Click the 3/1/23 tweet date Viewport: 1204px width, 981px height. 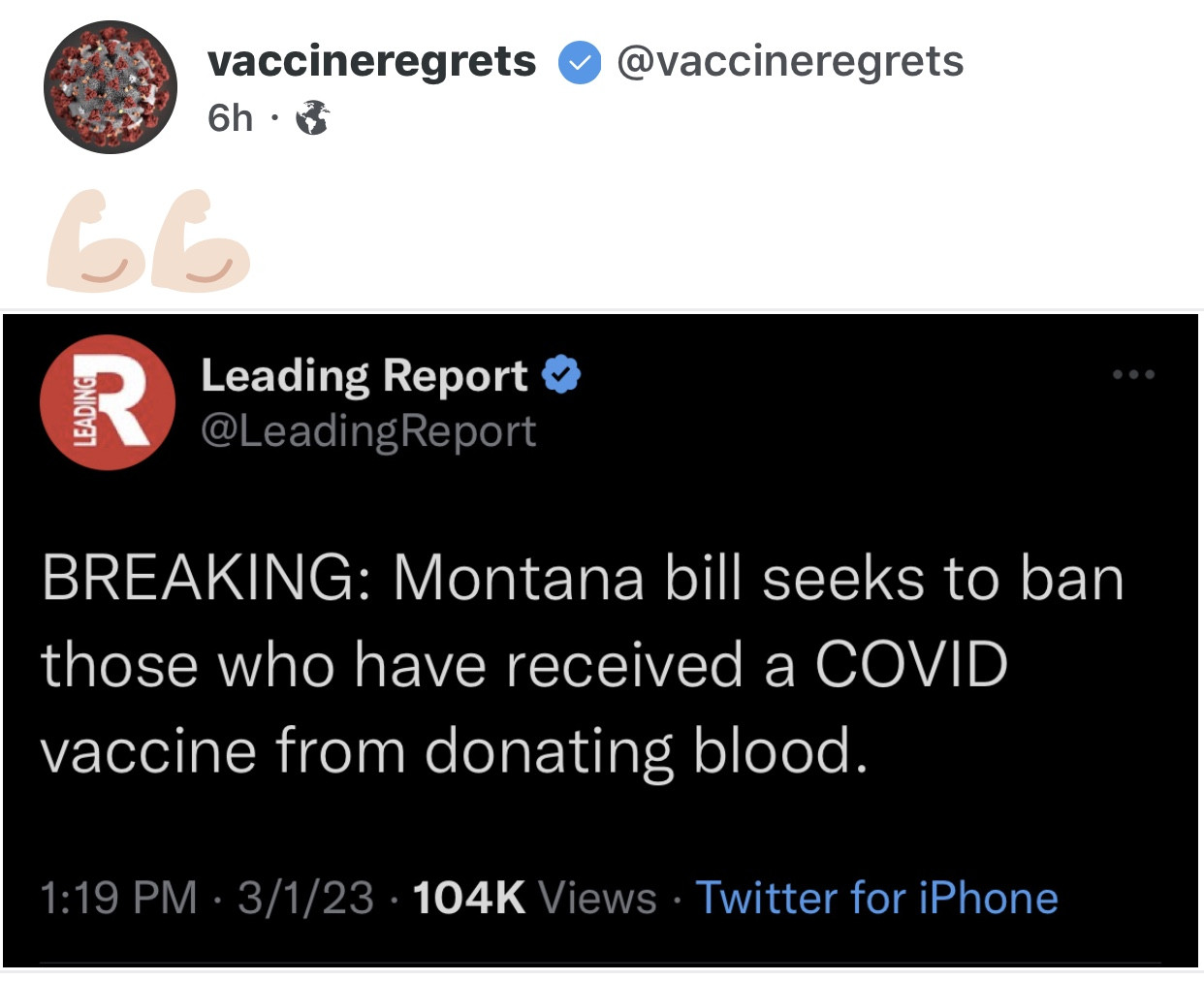click(305, 898)
